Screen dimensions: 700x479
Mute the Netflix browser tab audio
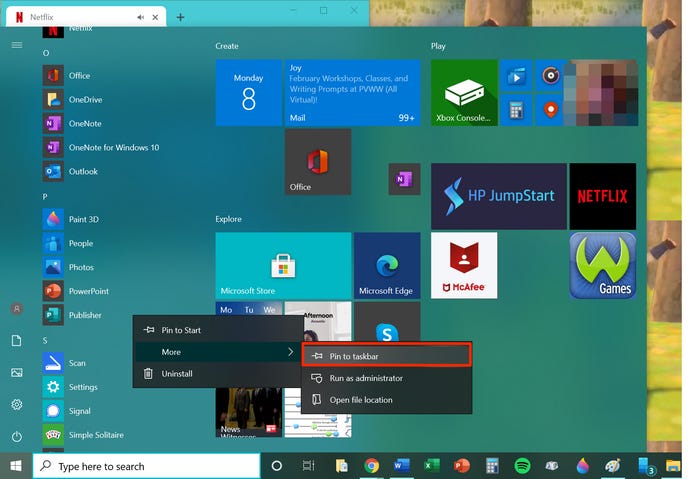tap(141, 17)
